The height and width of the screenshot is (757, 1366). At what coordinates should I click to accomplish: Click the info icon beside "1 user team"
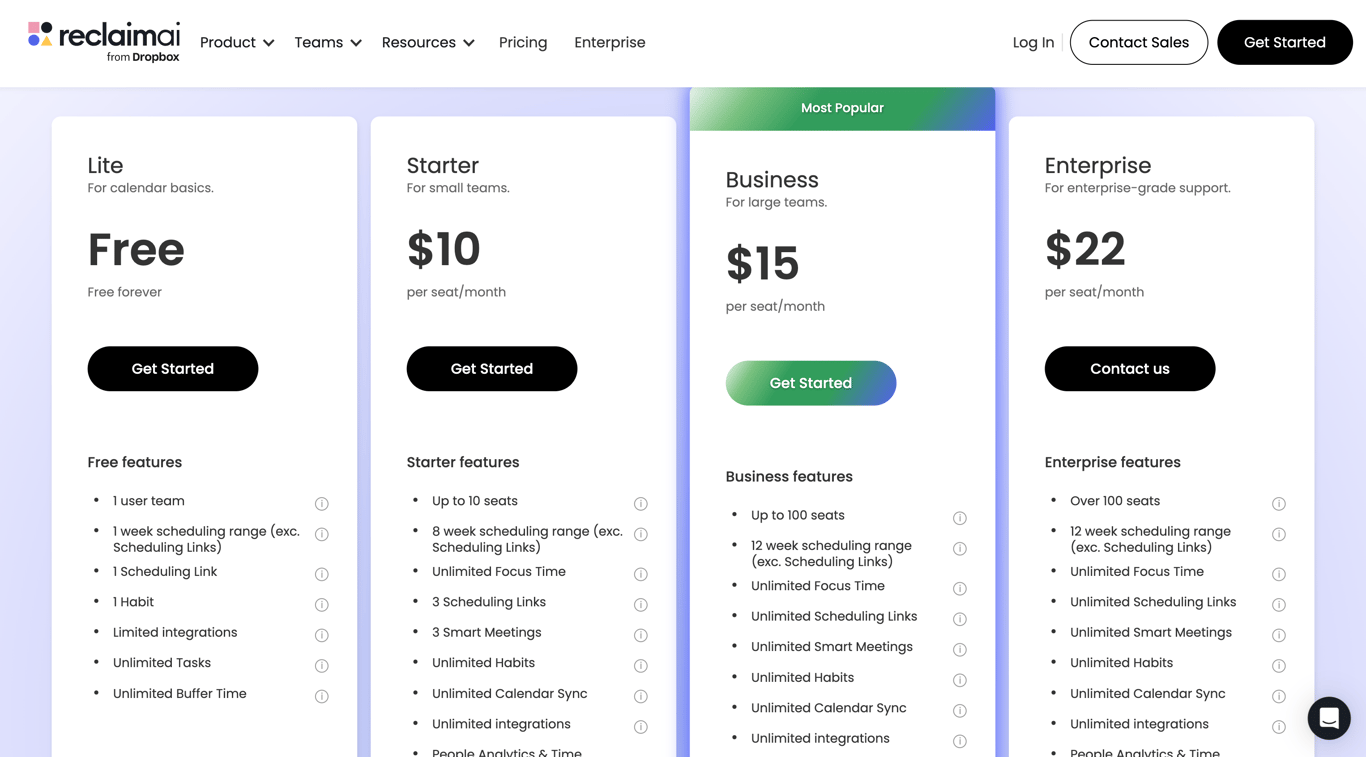pyautogui.click(x=322, y=504)
